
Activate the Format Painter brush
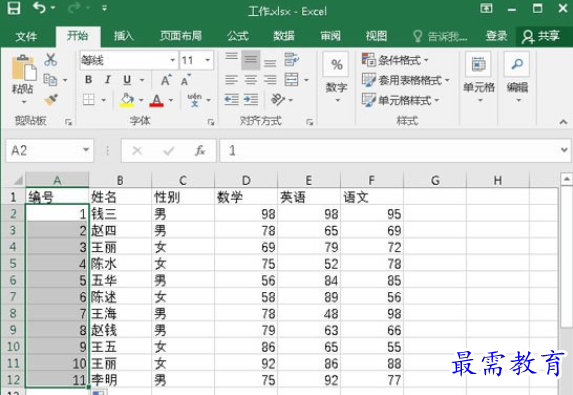click(50, 99)
